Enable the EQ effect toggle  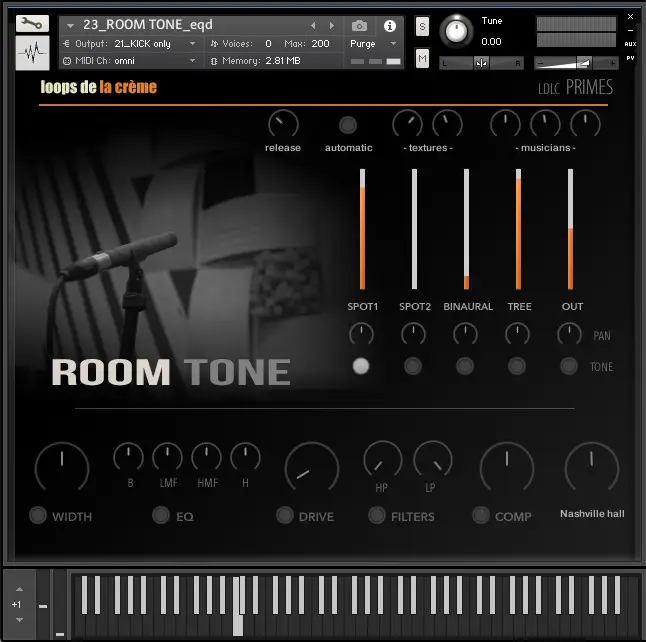coord(161,515)
